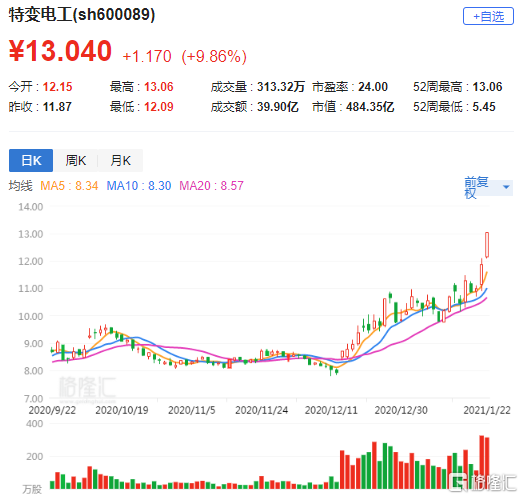Click the 2021/1/22 date axis label
This screenshot has height=499, width=523.
[487, 410]
